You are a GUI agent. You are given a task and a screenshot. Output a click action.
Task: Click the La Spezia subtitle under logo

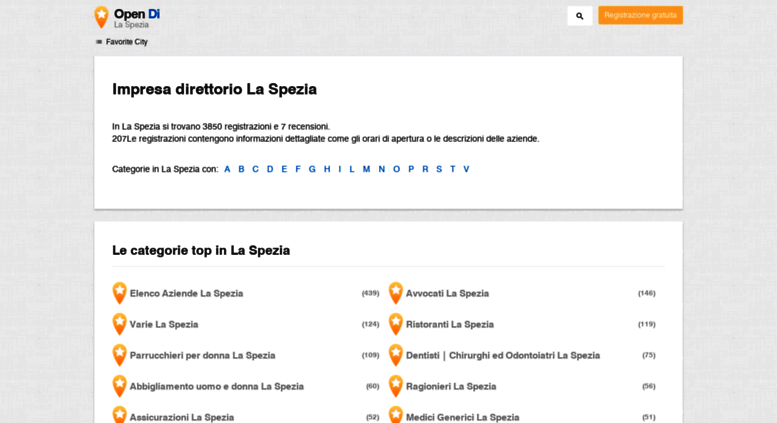pyautogui.click(x=131, y=25)
